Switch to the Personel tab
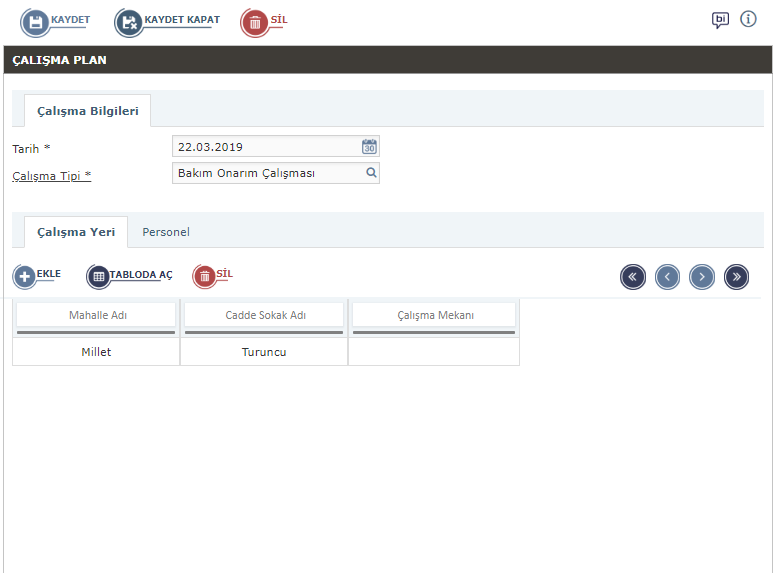The width and height of the screenshot is (776, 573). pos(166,232)
